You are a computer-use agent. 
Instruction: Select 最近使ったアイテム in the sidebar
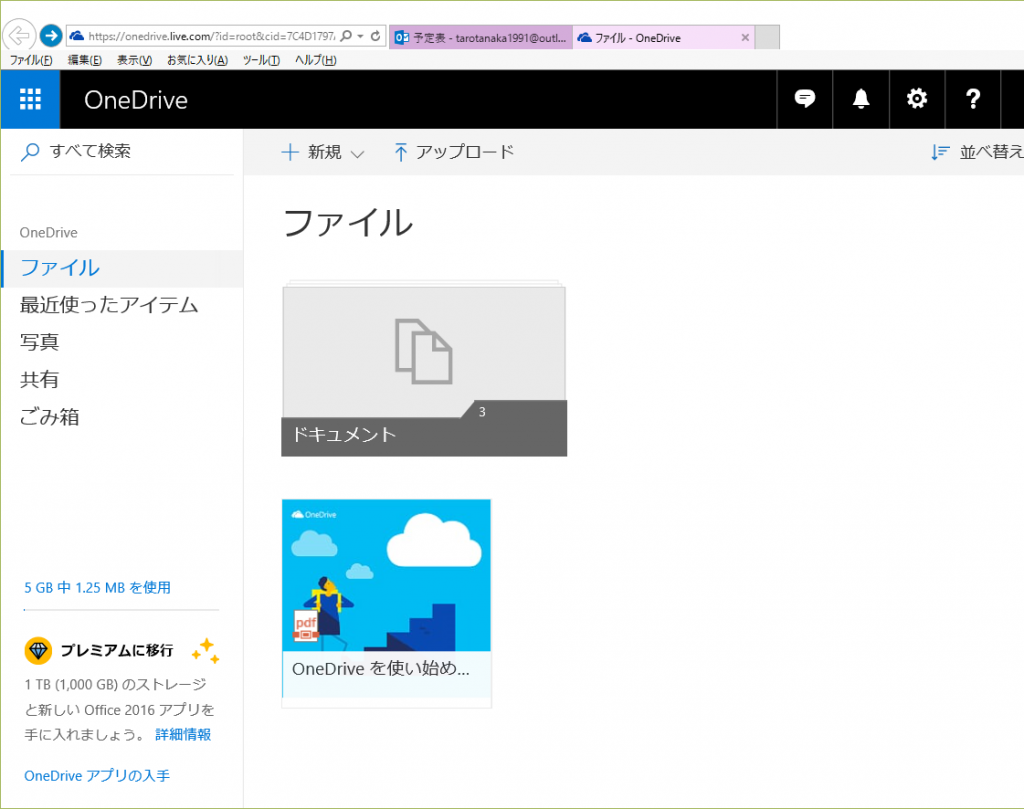point(109,305)
